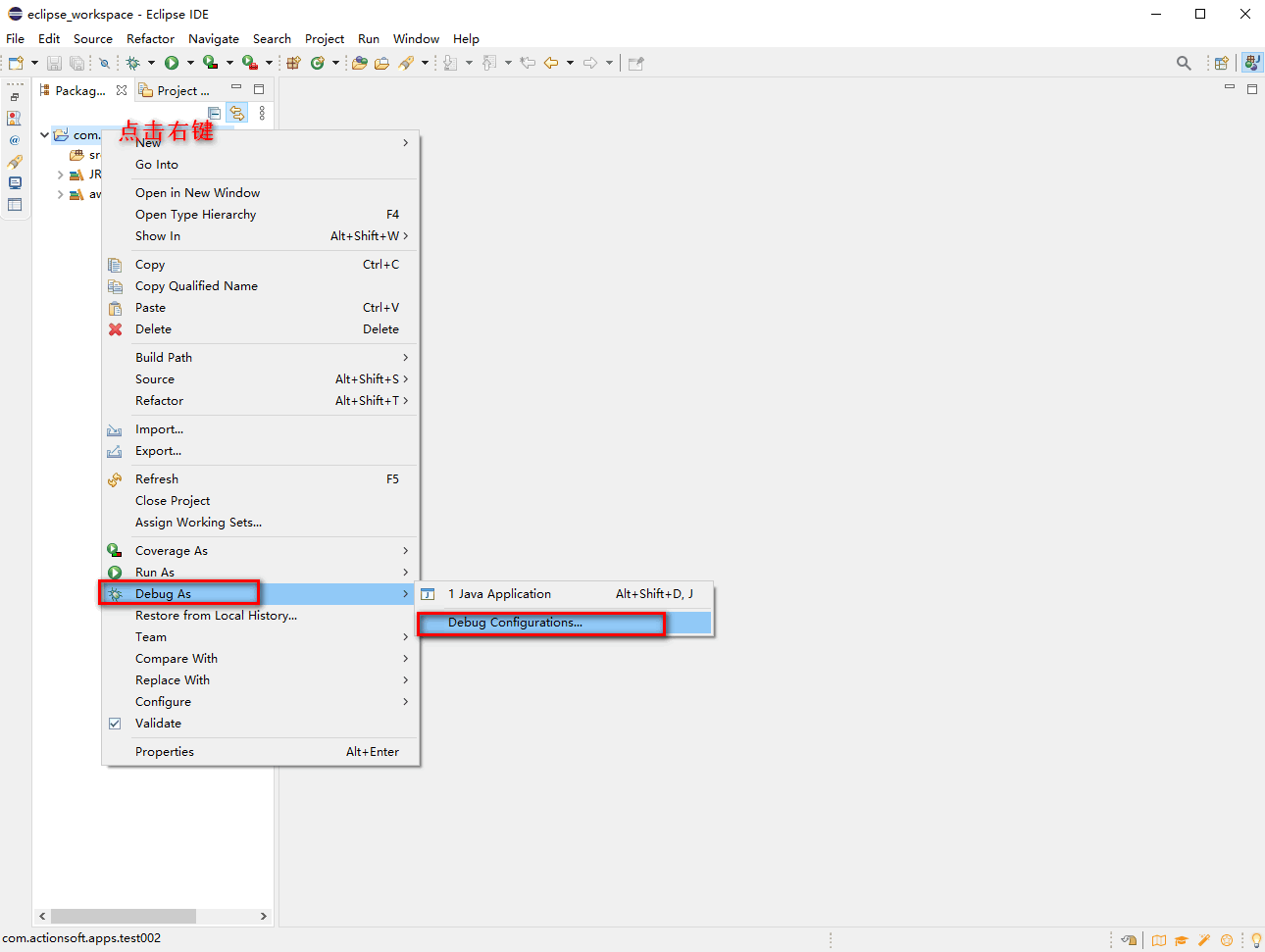Image resolution: width=1265 pixels, height=952 pixels.
Task: Click the Search magnifier icon at top right
Action: point(1184,63)
